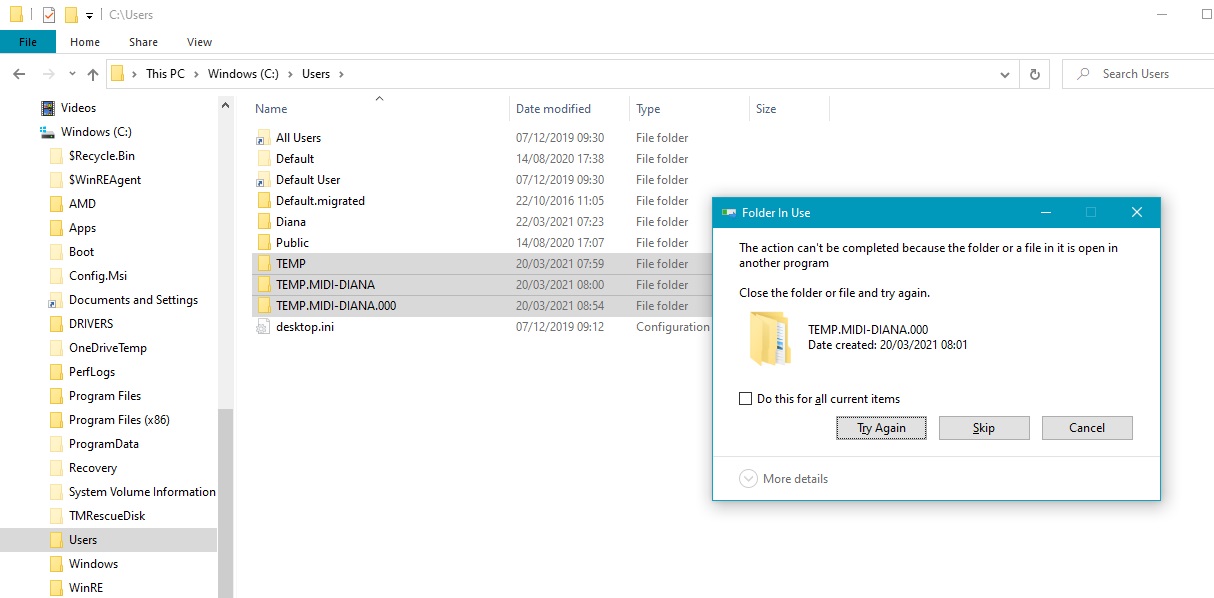Click the Properties quick access icon
Image resolution: width=1214 pixels, height=598 pixels.
(x=49, y=15)
